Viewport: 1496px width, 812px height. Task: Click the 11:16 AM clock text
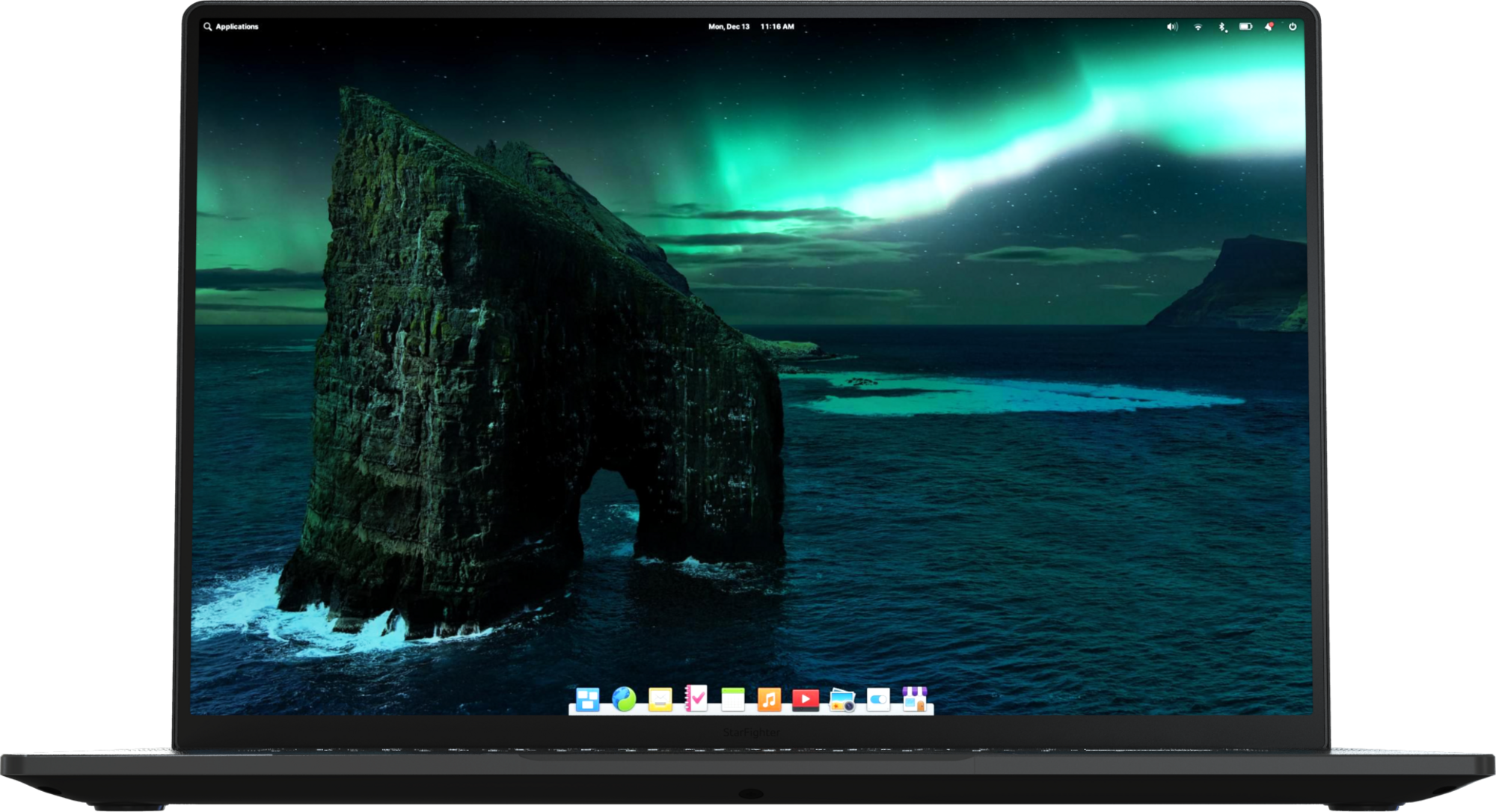point(777,27)
